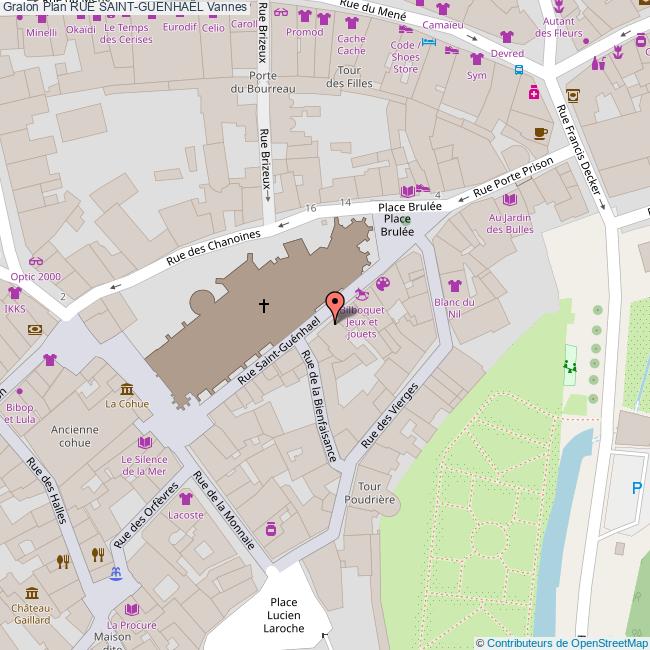Select the Blanc du Nil clothing icon
This screenshot has width=650, height=650.
coord(455,286)
